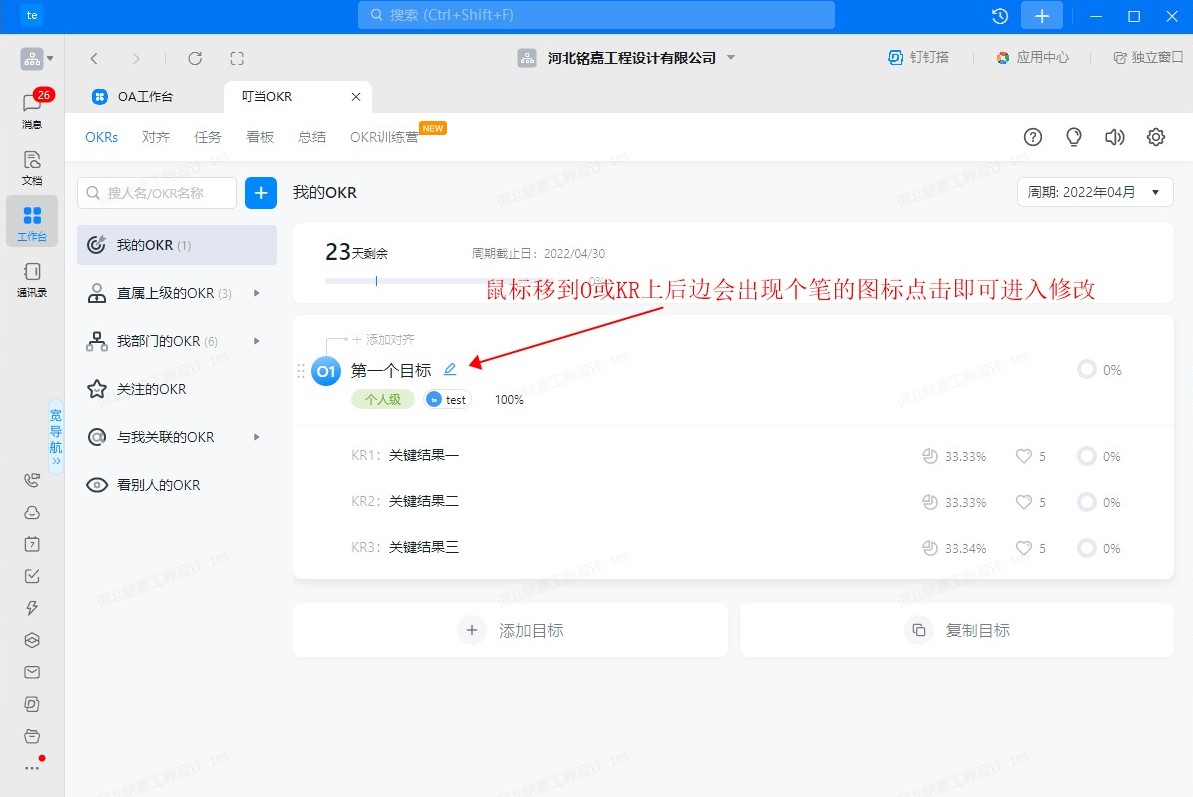This screenshot has height=797, width=1193.
Task: Open the 周期 2022年04月 dropdown
Action: [1095, 192]
